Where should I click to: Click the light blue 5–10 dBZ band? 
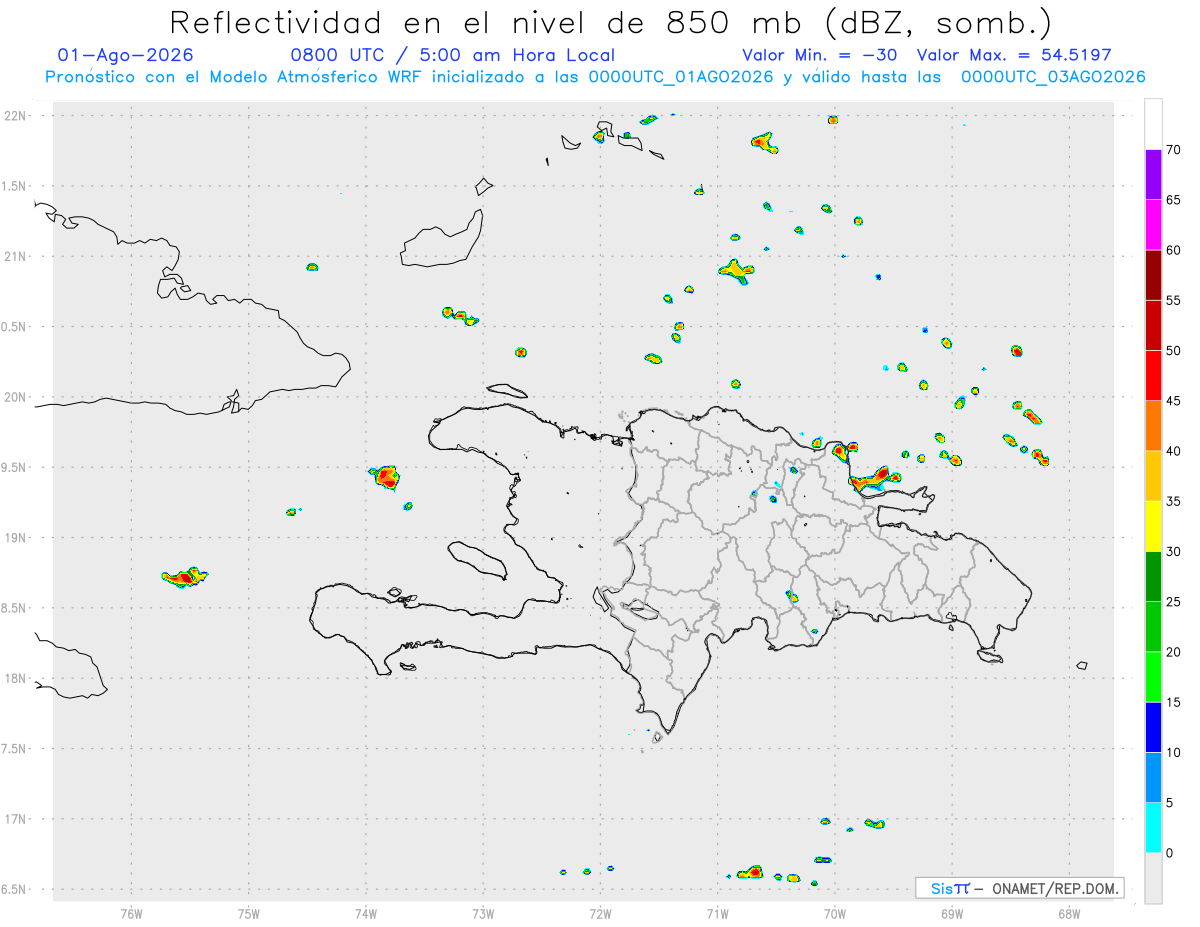(x=1153, y=778)
